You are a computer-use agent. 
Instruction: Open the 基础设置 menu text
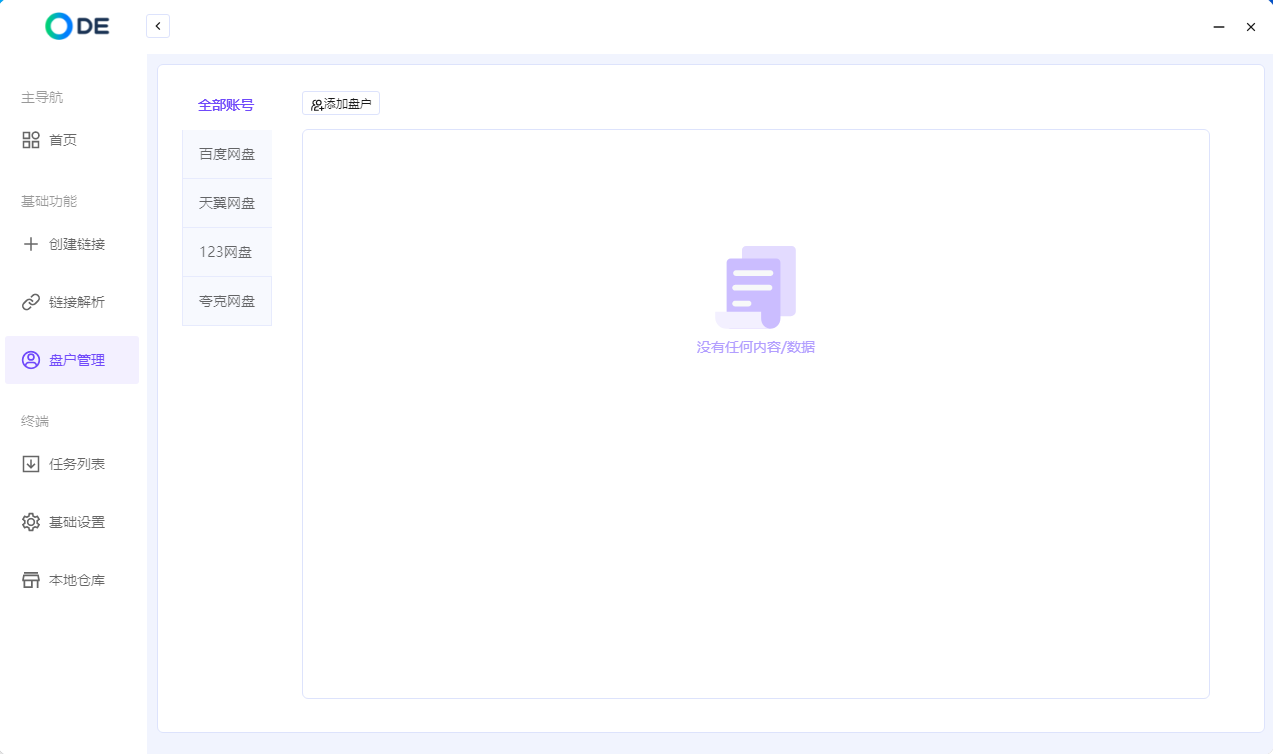tap(77, 522)
